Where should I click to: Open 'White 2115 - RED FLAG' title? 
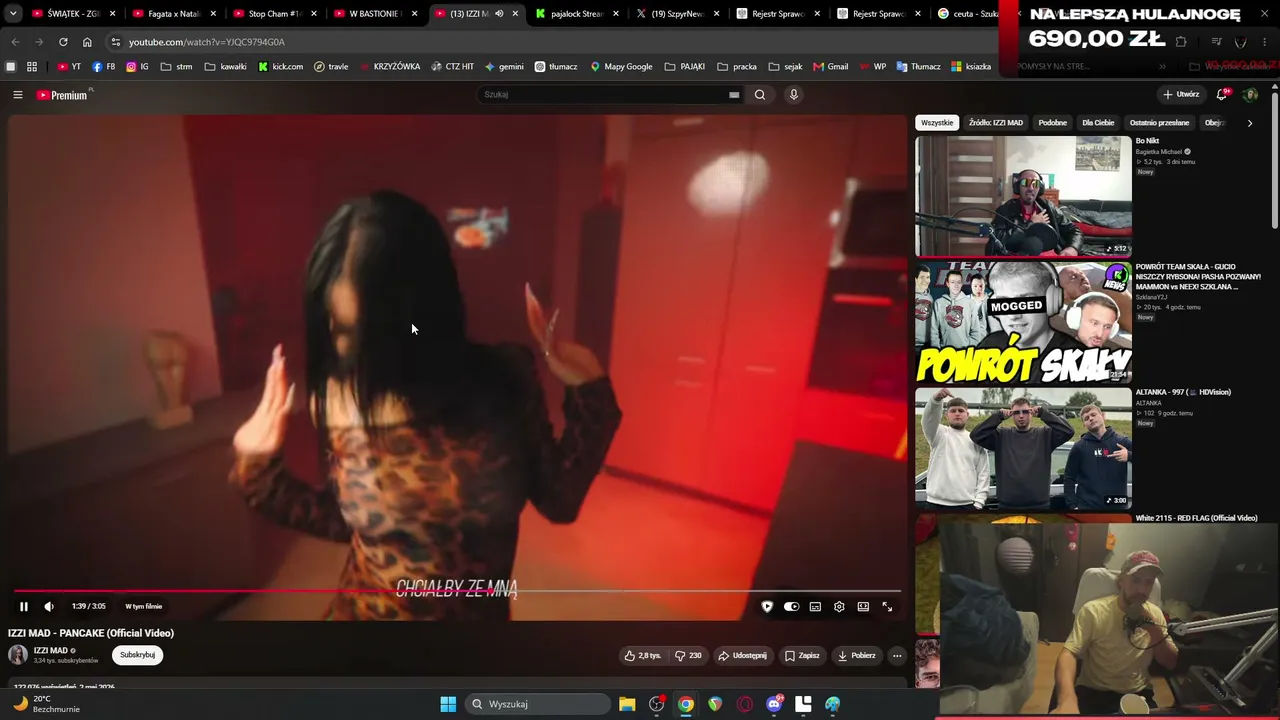tap(1196, 518)
